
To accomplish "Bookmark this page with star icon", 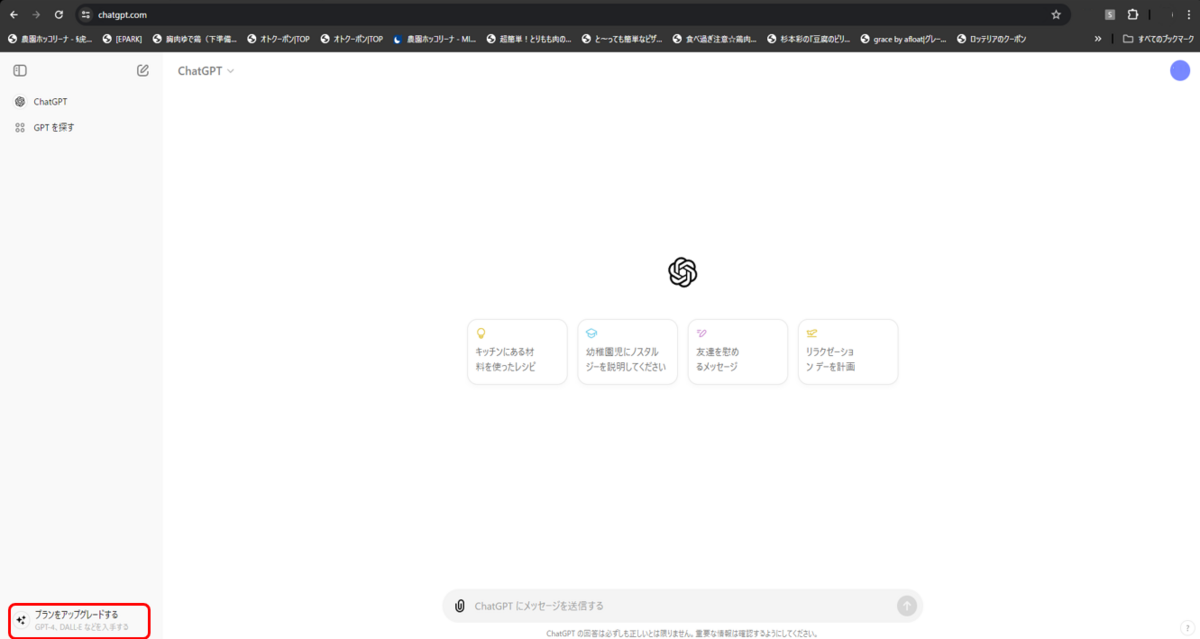I will [x=1056, y=15].
